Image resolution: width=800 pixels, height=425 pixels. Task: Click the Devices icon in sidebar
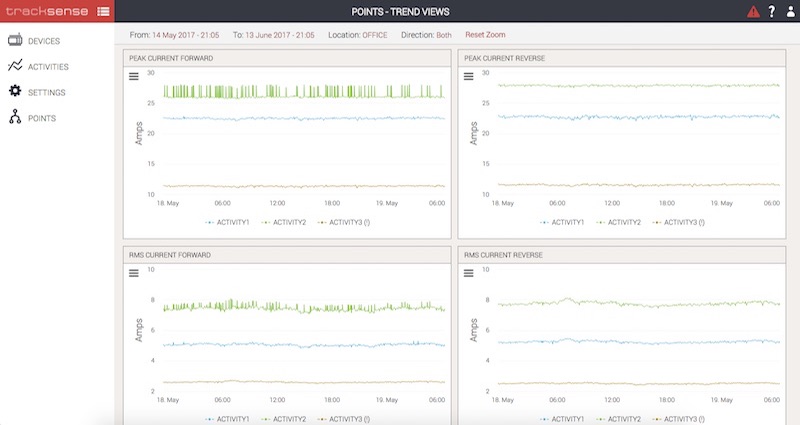coord(15,41)
